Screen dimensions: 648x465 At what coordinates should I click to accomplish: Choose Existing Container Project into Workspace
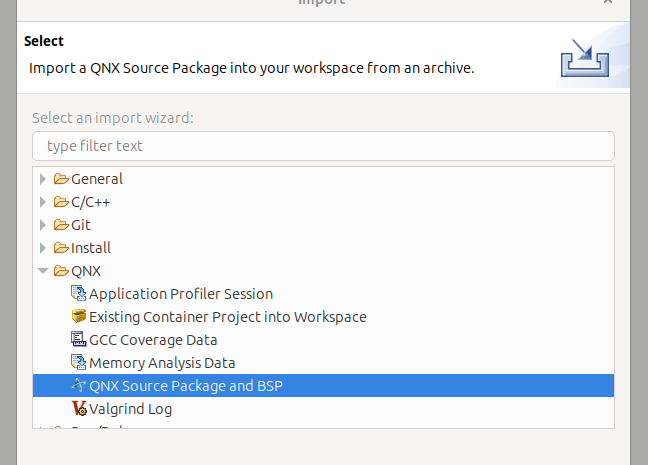click(x=228, y=317)
